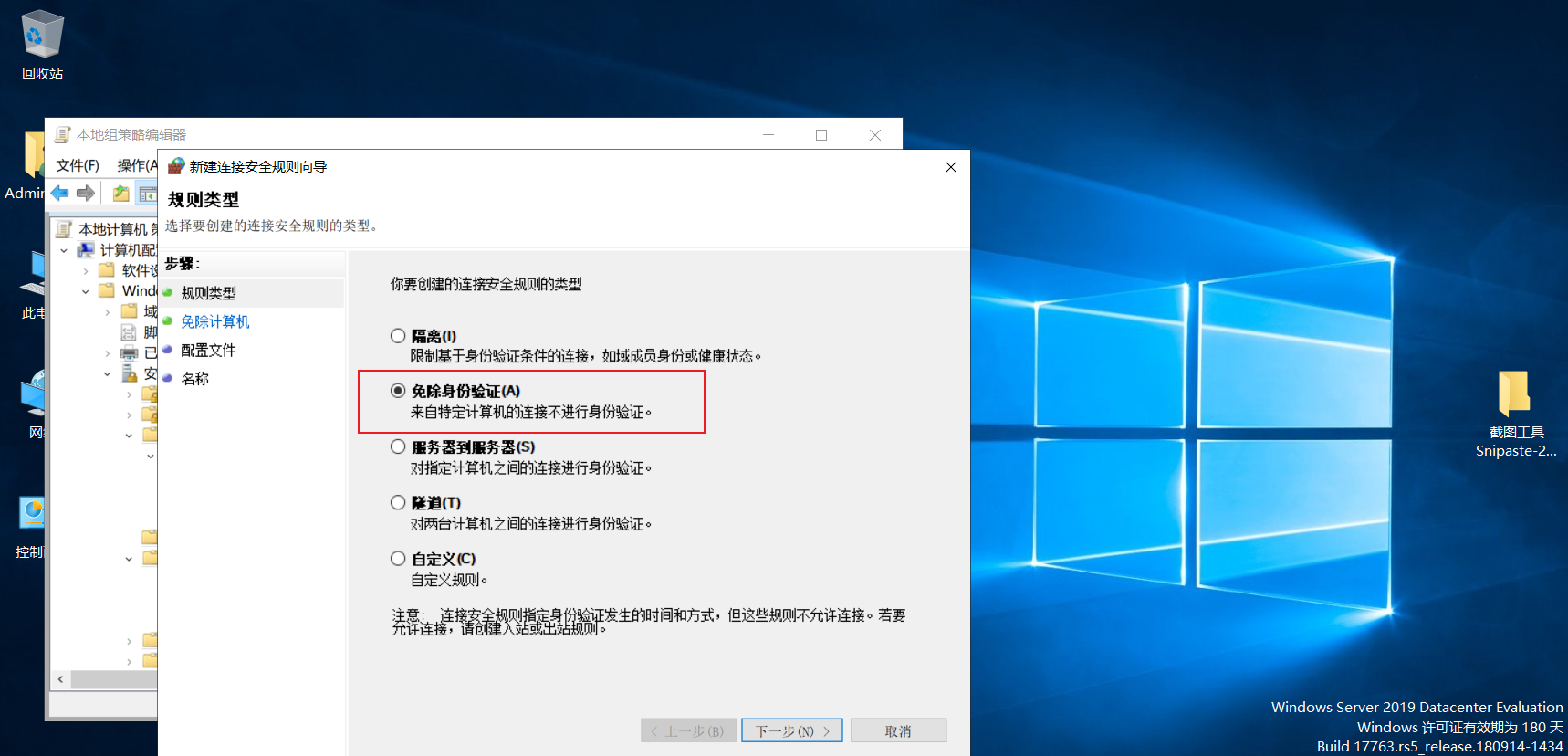
Task: Click the 取消 cancel button
Action: pyautogui.click(x=898, y=730)
